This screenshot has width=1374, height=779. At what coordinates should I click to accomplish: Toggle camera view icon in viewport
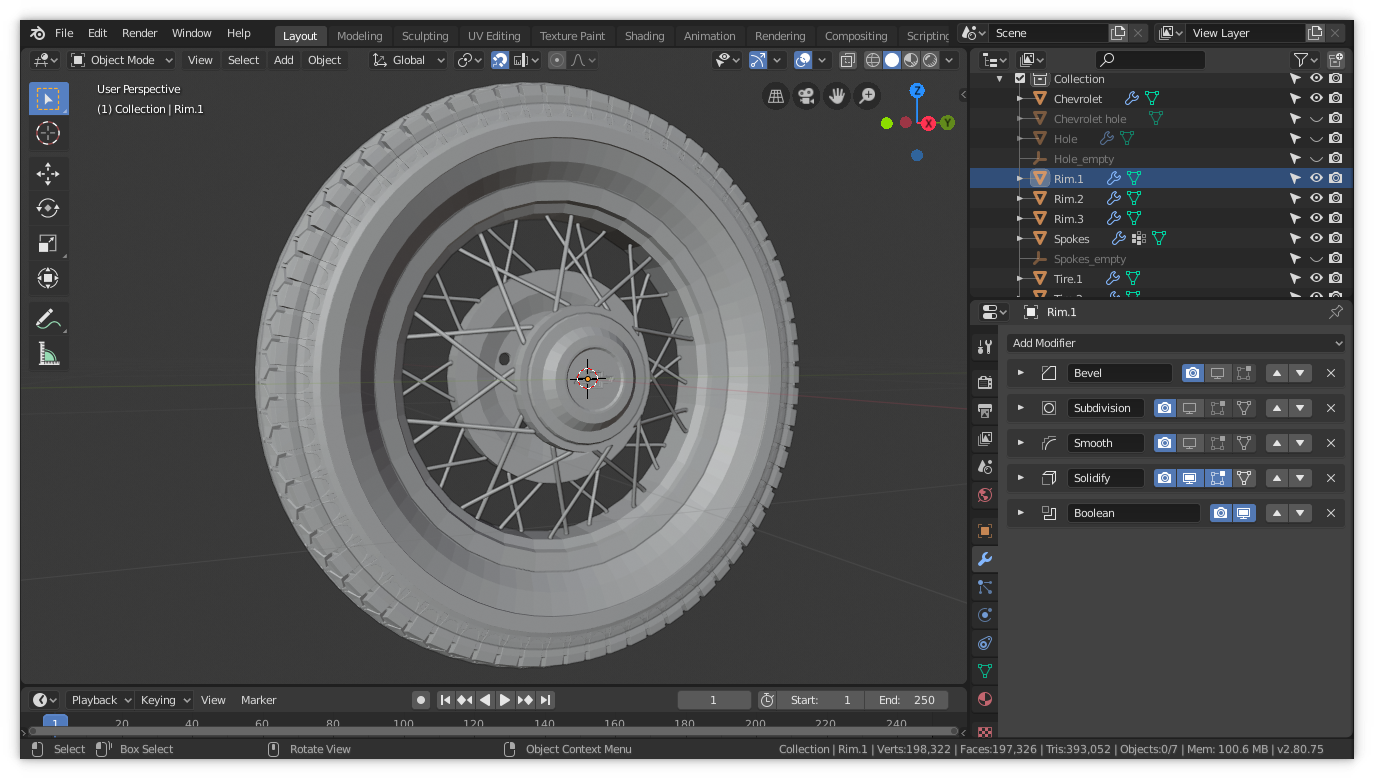pyautogui.click(x=806, y=96)
